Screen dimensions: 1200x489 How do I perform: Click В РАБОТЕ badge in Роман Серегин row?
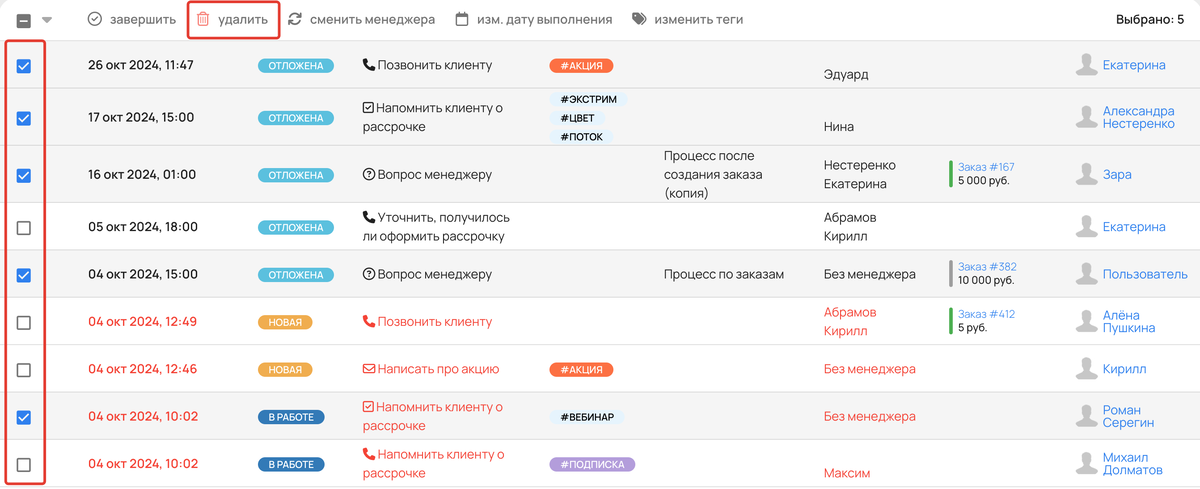pyautogui.click(x=291, y=417)
